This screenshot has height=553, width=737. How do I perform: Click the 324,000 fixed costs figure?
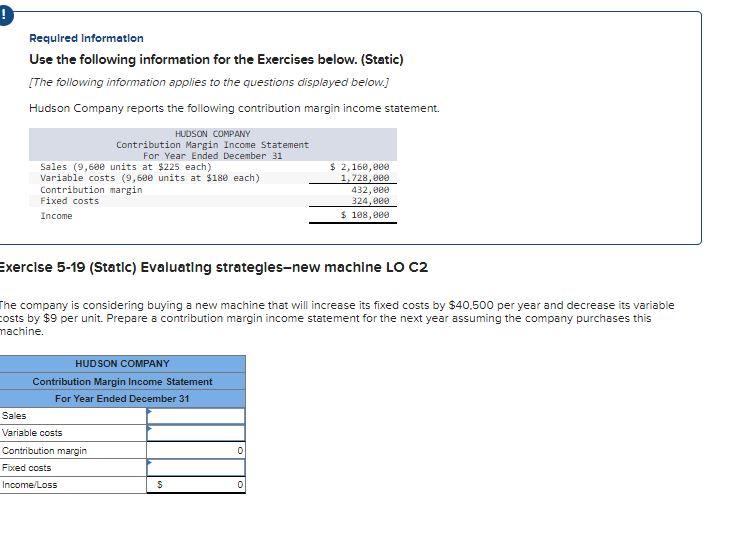(x=370, y=201)
